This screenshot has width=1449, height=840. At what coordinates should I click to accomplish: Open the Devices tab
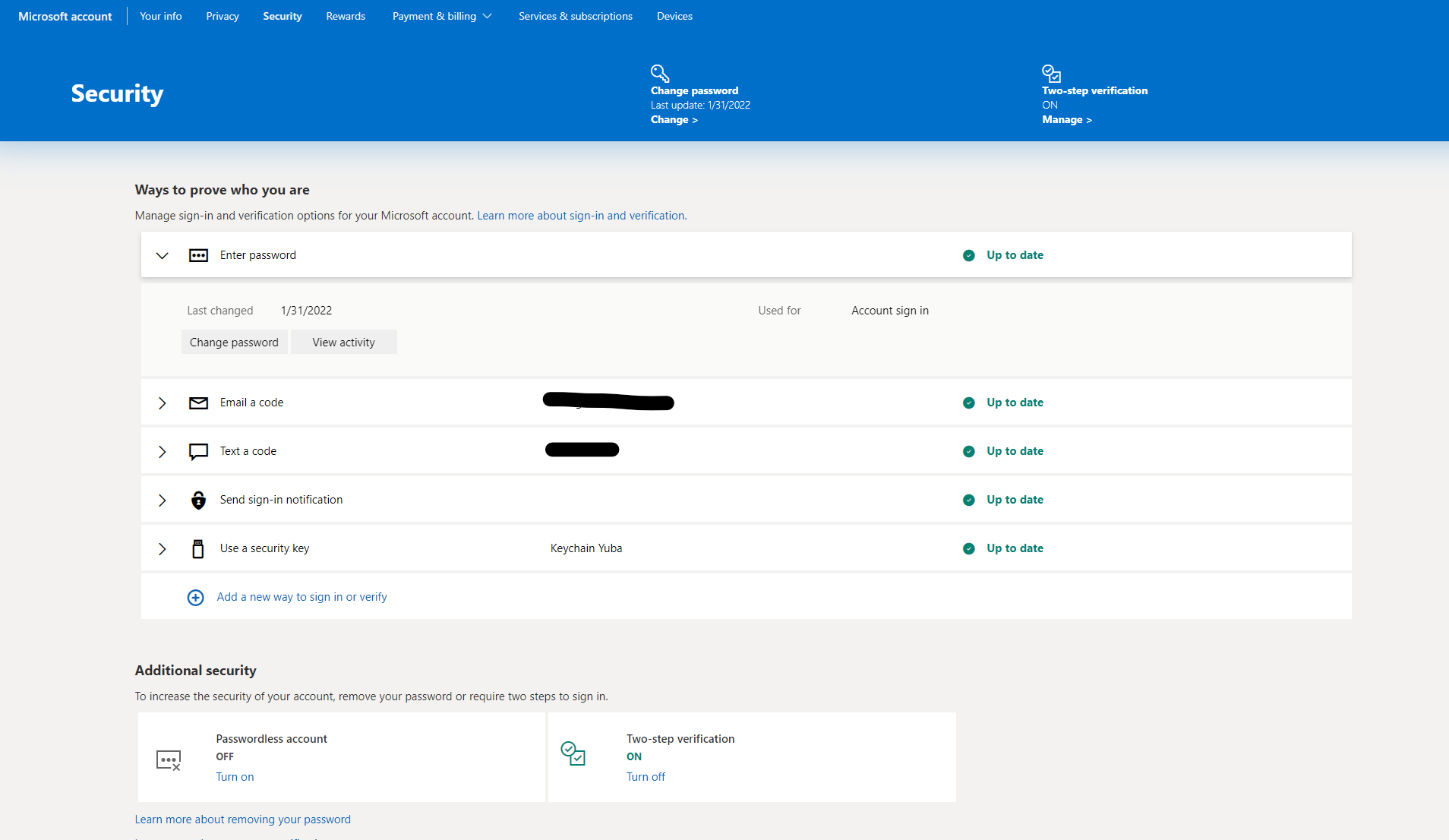[x=674, y=16]
